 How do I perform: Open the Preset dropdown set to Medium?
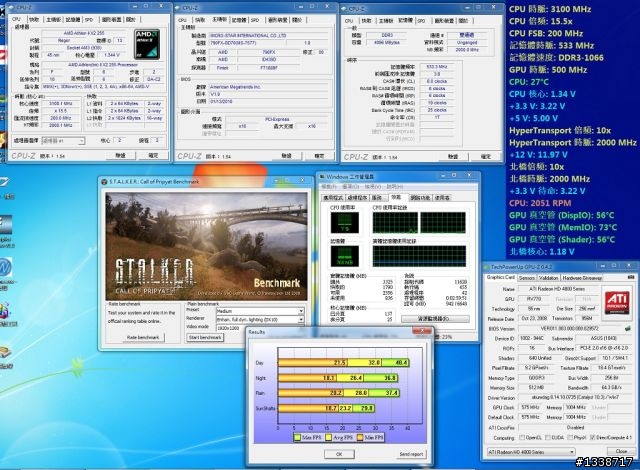point(260,311)
